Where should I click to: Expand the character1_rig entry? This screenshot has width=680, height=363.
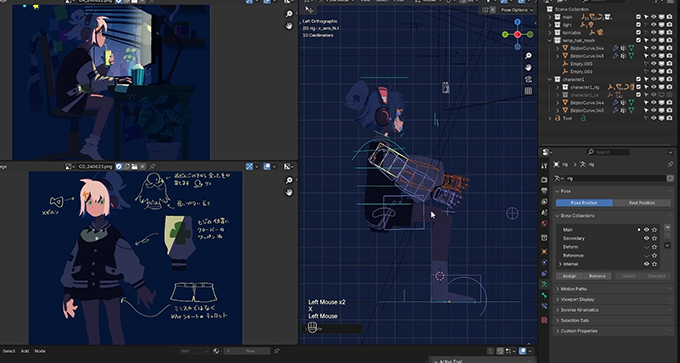(558, 87)
